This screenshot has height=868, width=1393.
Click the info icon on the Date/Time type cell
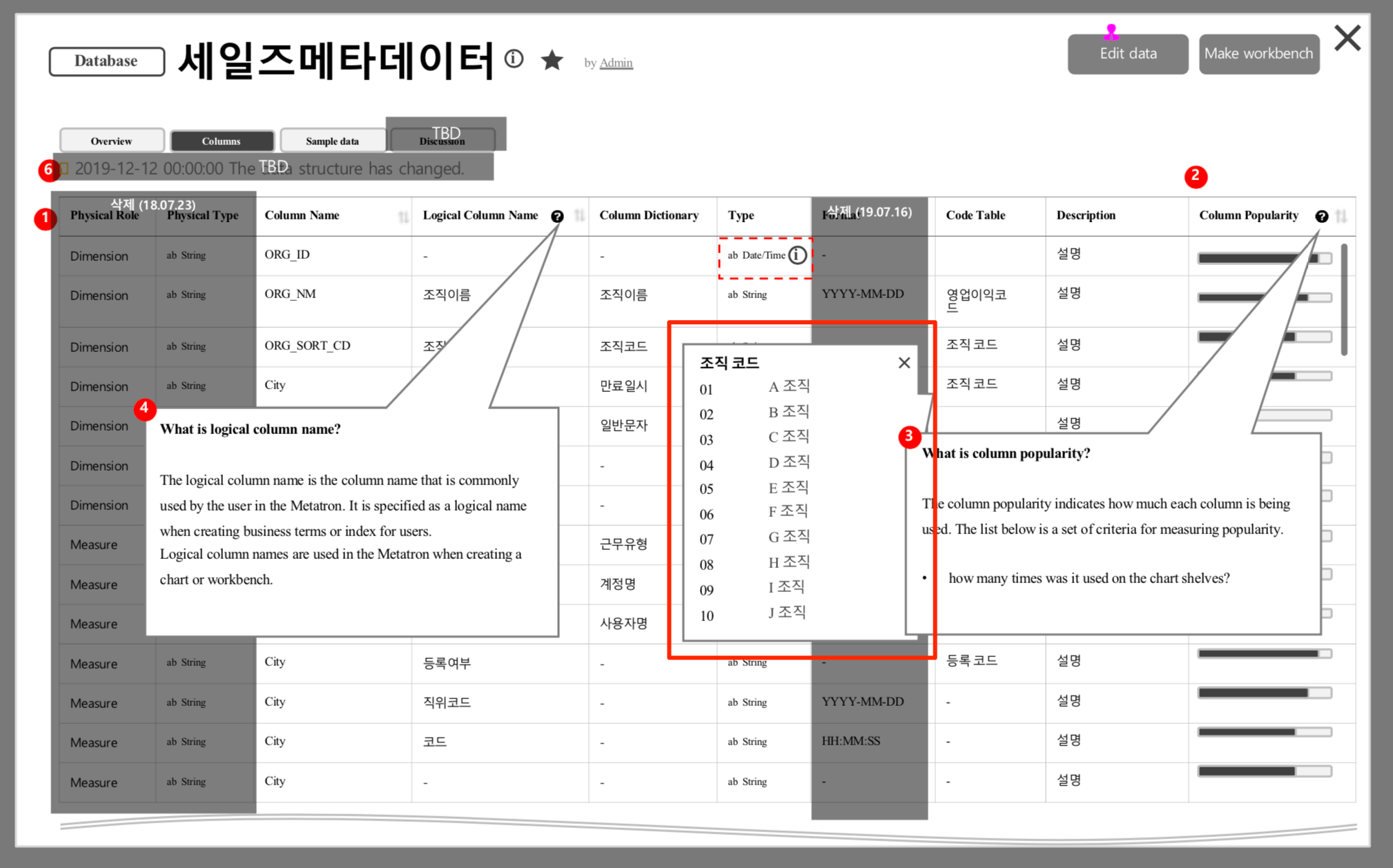(x=797, y=255)
